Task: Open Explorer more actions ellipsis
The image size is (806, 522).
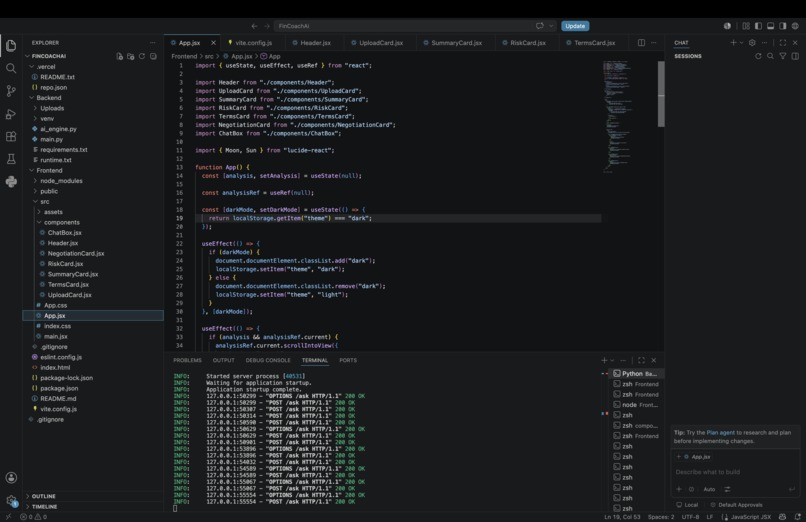Action: pos(153,43)
